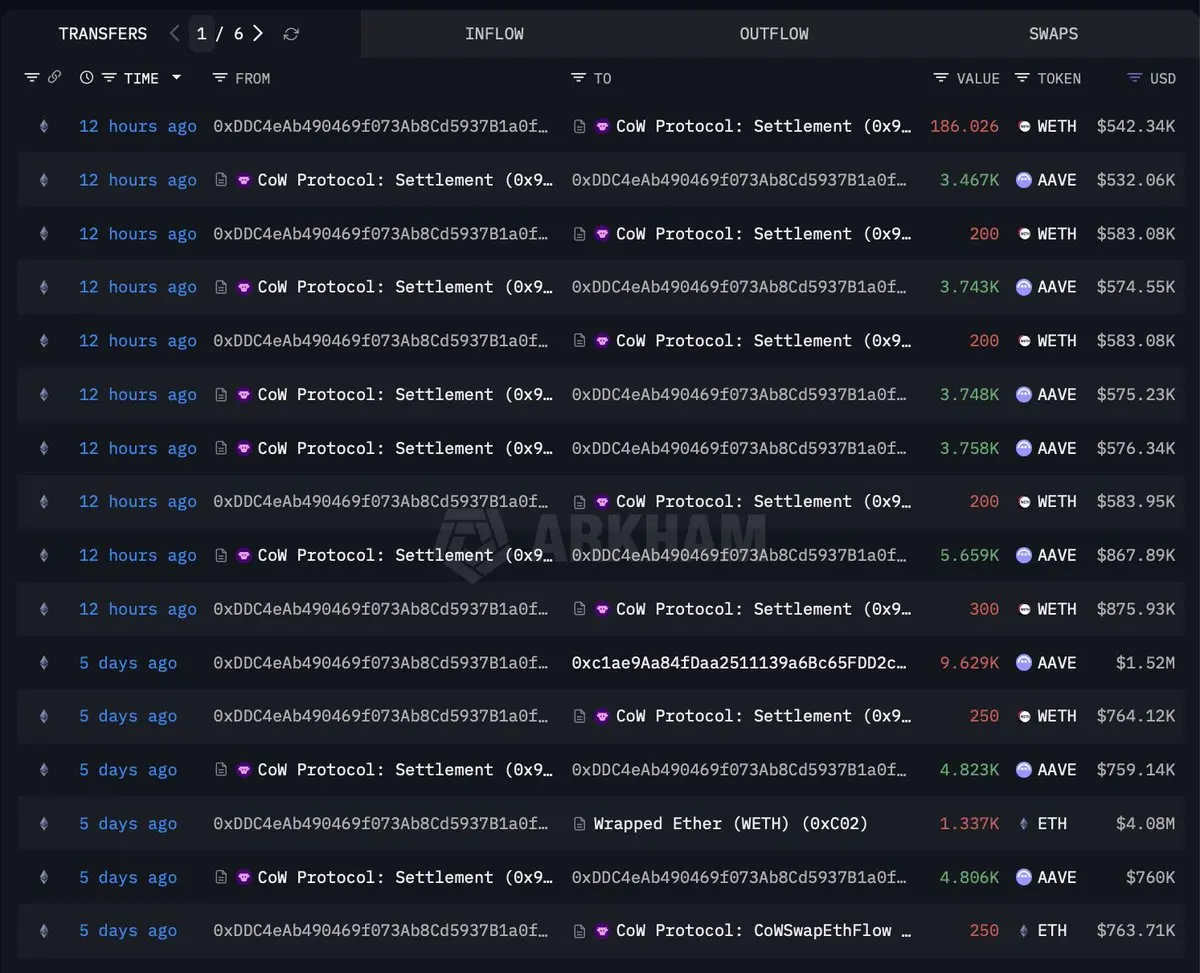Click the '5 days ago' timestamp in $4.08M row
Screen dimensions: 1200x973
(128, 824)
